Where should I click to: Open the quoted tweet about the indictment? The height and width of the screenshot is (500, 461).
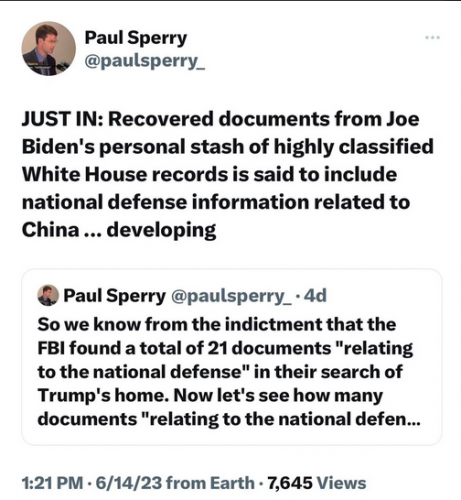click(232, 357)
